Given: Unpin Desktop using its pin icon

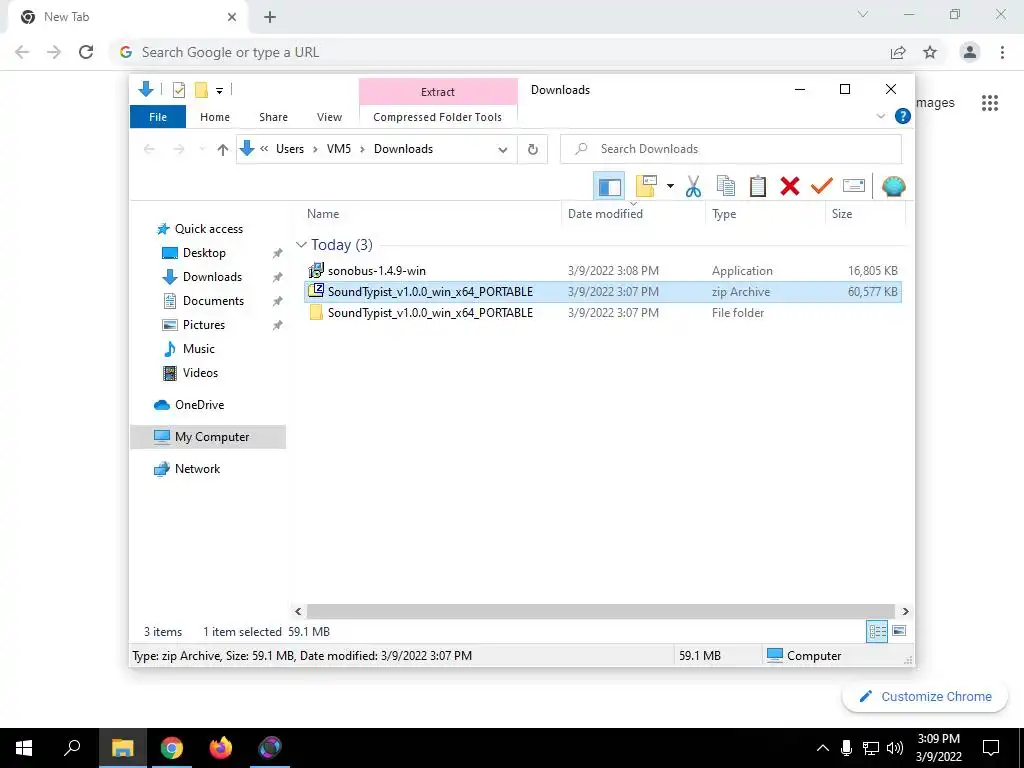Looking at the screenshot, I should coord(278,253).
